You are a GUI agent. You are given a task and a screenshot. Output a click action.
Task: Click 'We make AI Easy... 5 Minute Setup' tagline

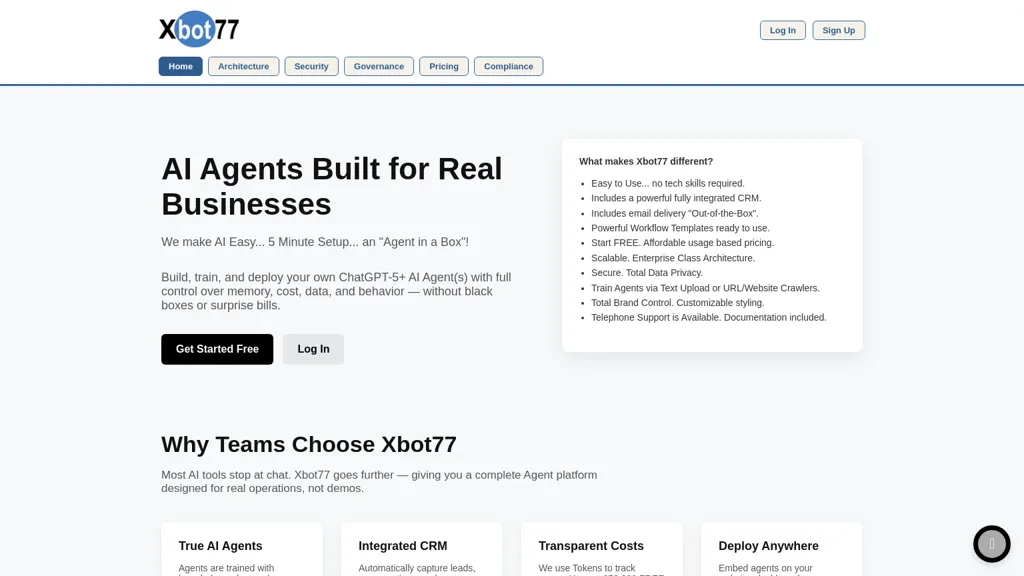point(315,242)
